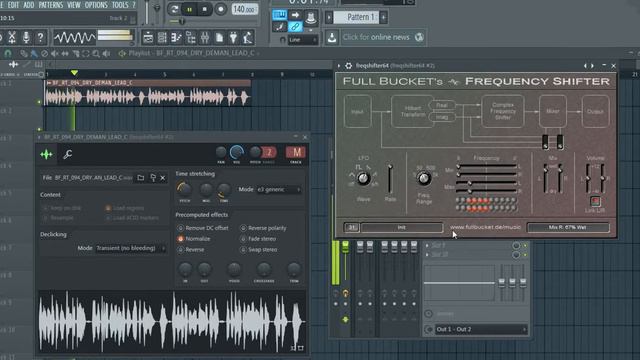
Task: Open the plugin picker plug icon
Action: (233, 38)
